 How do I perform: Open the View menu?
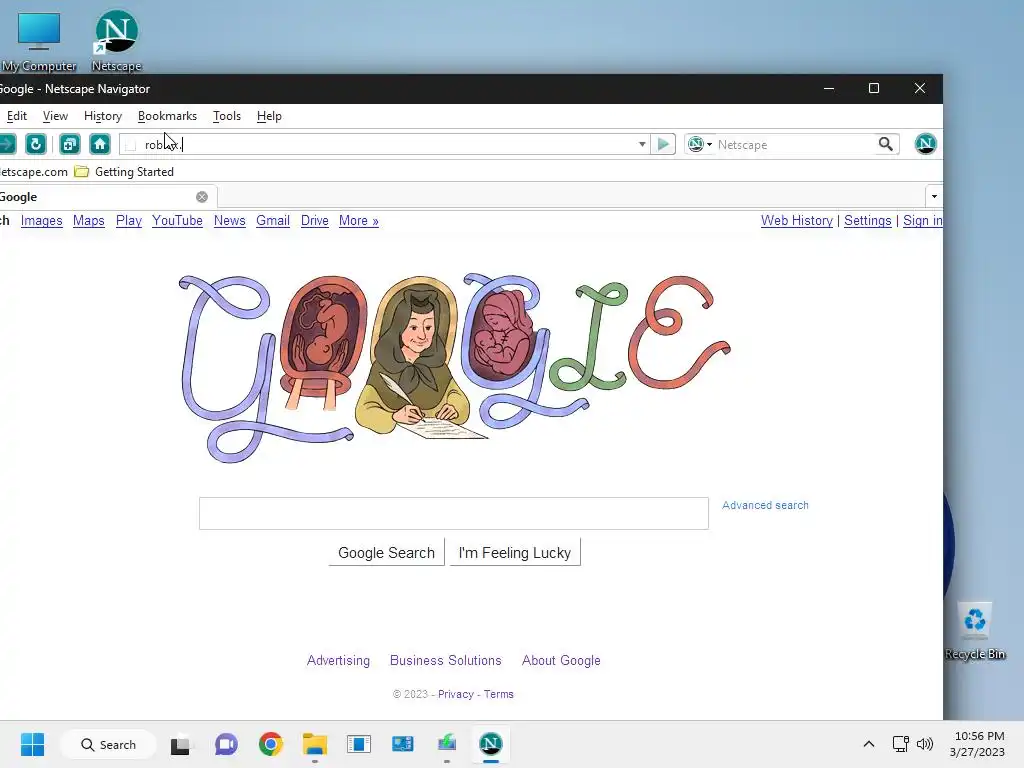(55, 116)
